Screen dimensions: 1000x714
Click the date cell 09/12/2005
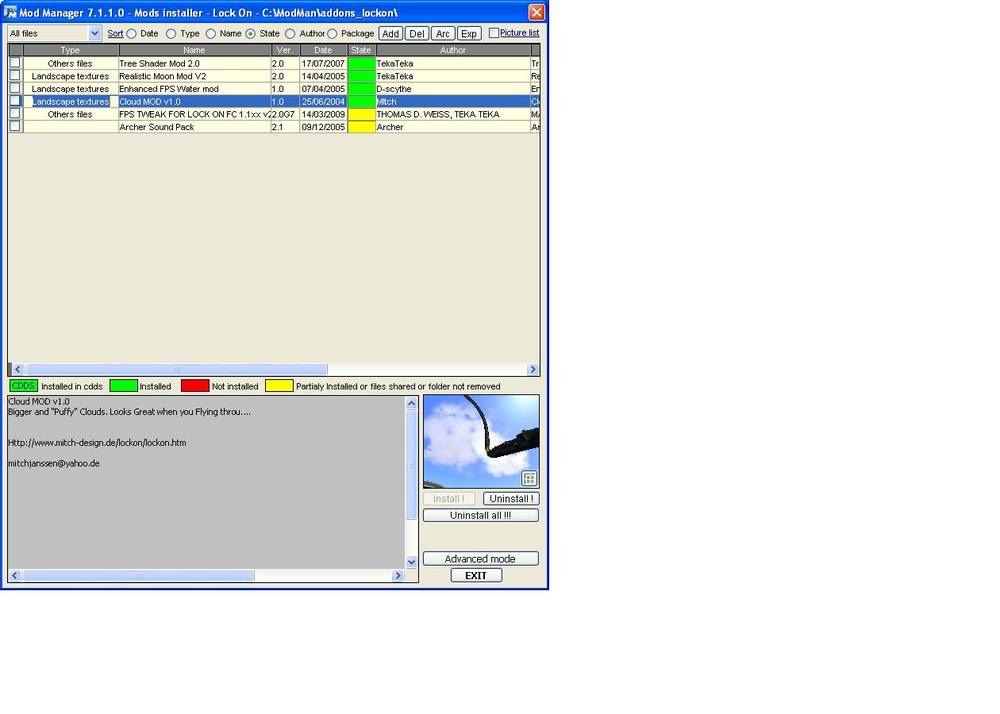pos(323,127)
